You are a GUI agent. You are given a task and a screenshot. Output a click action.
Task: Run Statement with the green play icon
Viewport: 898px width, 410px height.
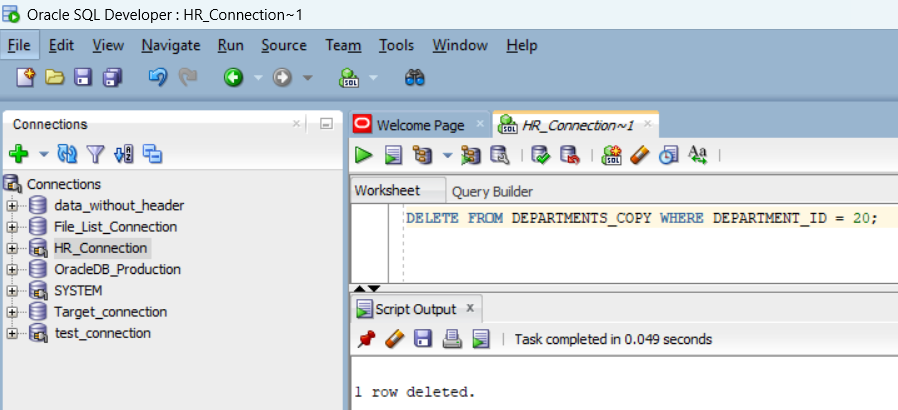(364, 155)
